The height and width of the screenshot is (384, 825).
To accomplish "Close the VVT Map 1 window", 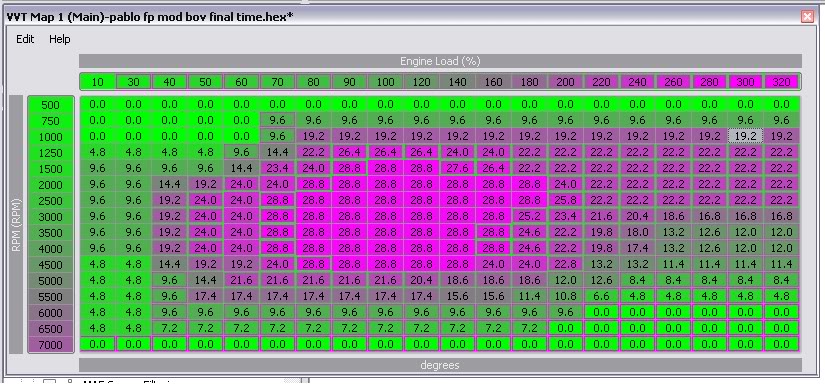I will coord(807,17).
